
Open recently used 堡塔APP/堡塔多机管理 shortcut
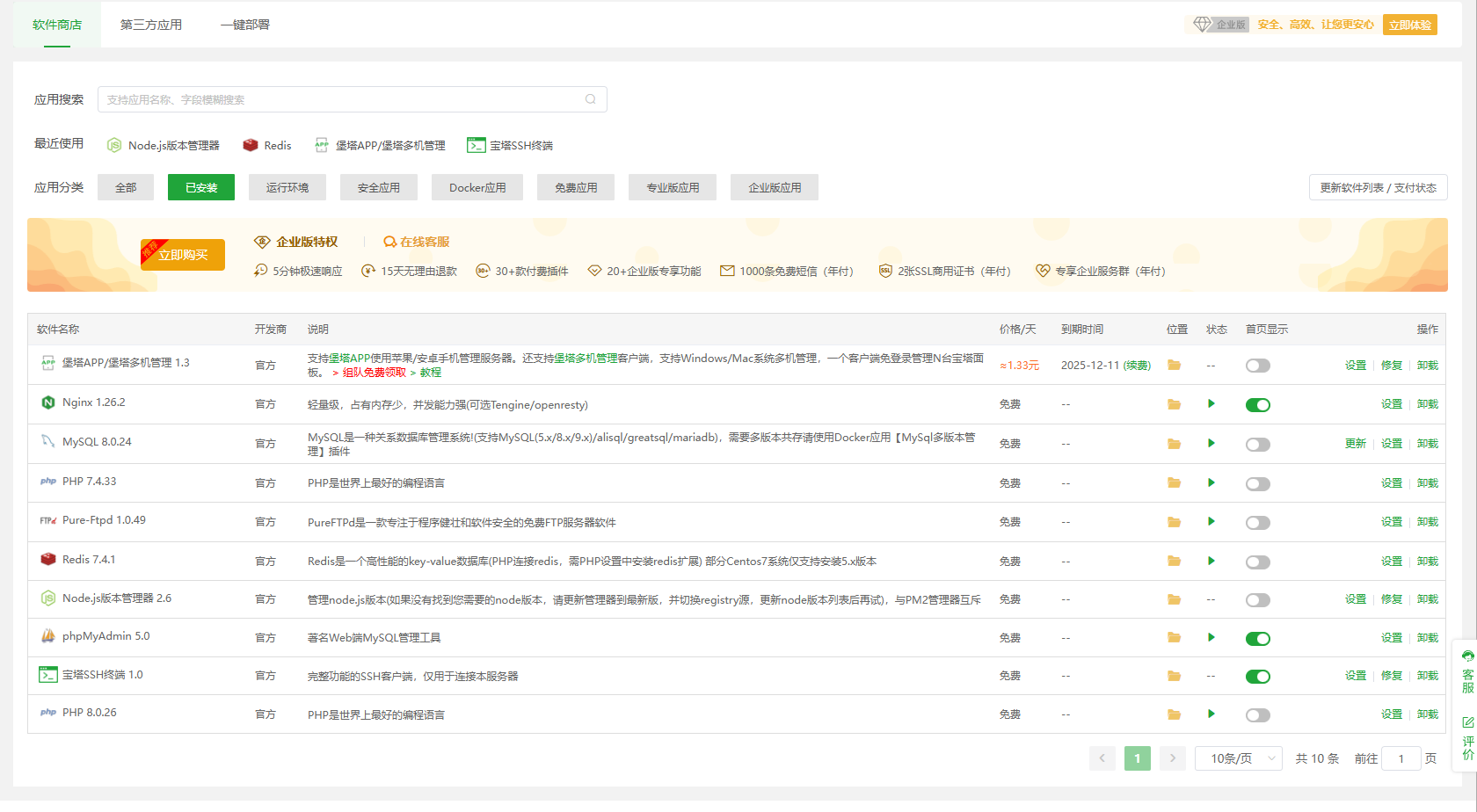tap(380, 146)
